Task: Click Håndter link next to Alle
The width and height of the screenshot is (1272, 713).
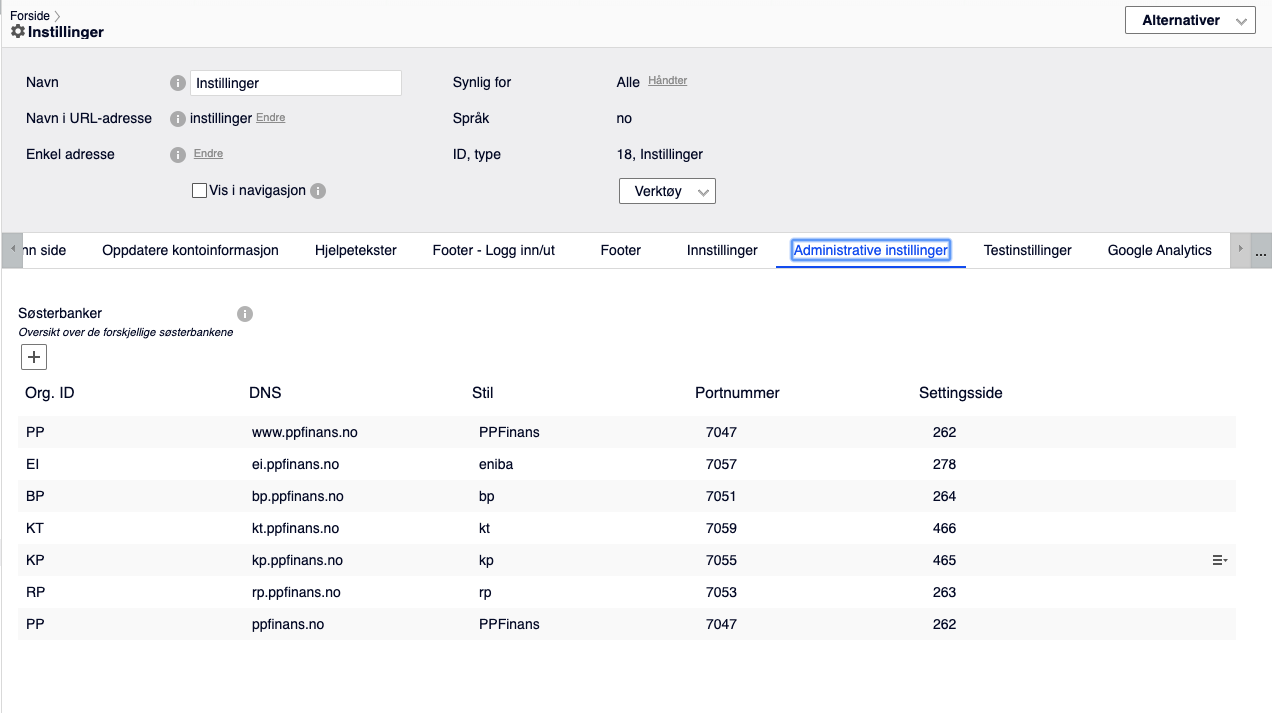Action: pyautogui.click(x=667, y=81)
